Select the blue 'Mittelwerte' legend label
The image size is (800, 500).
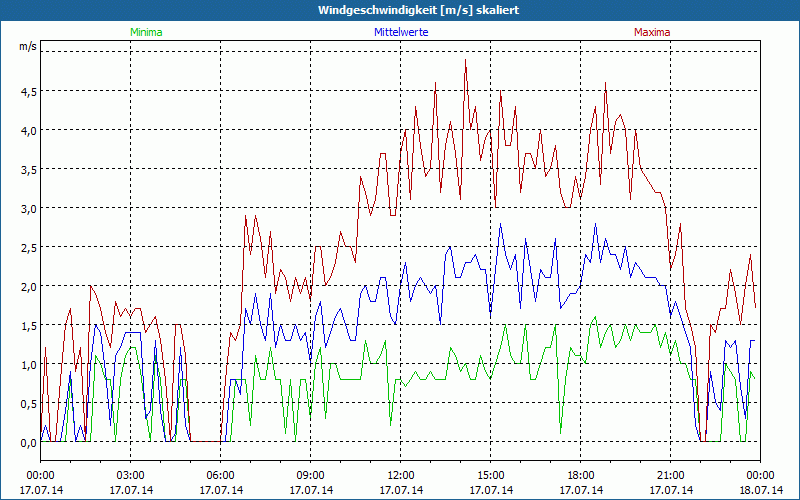401,32
